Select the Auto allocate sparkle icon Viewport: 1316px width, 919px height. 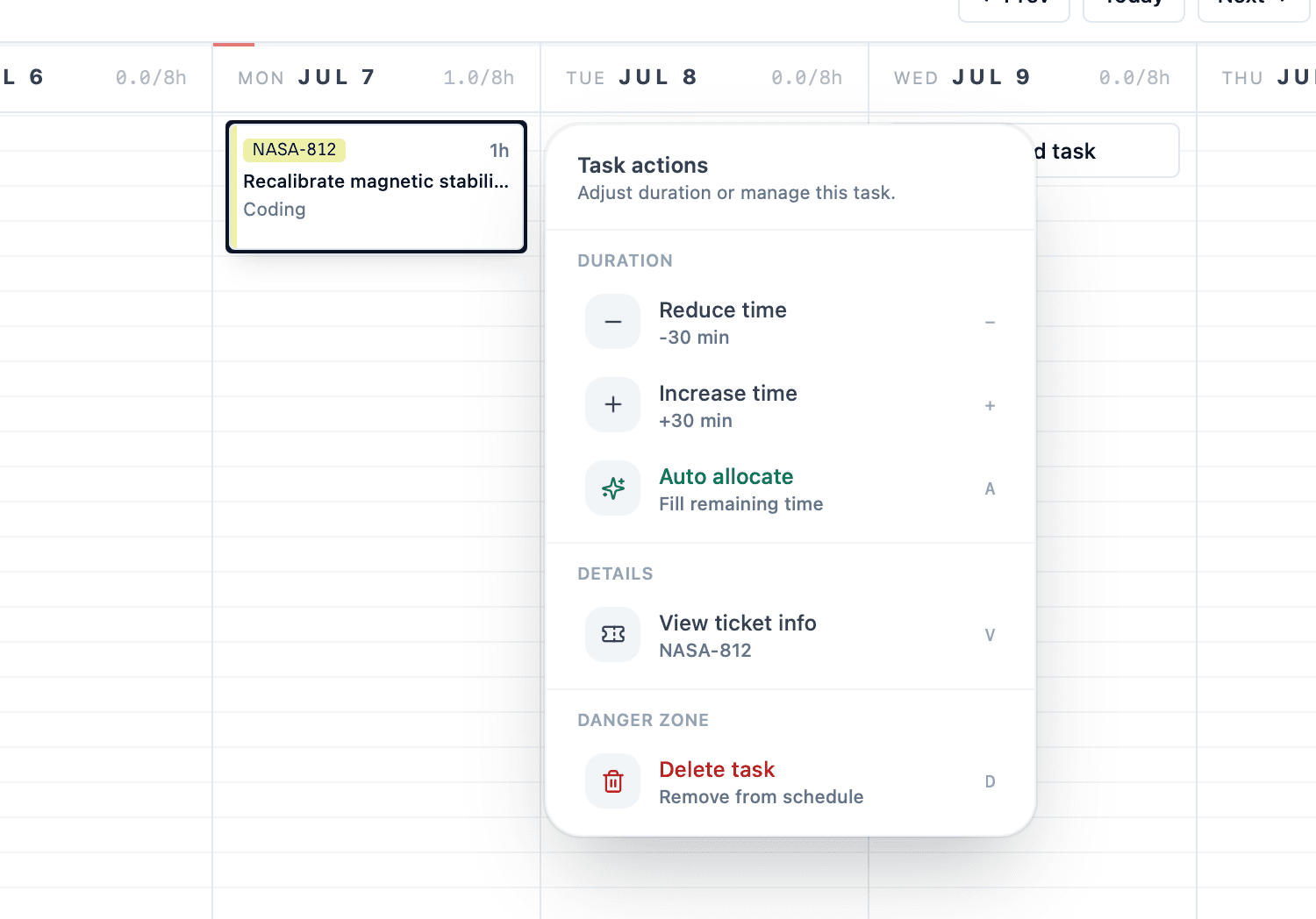(612, 488)
